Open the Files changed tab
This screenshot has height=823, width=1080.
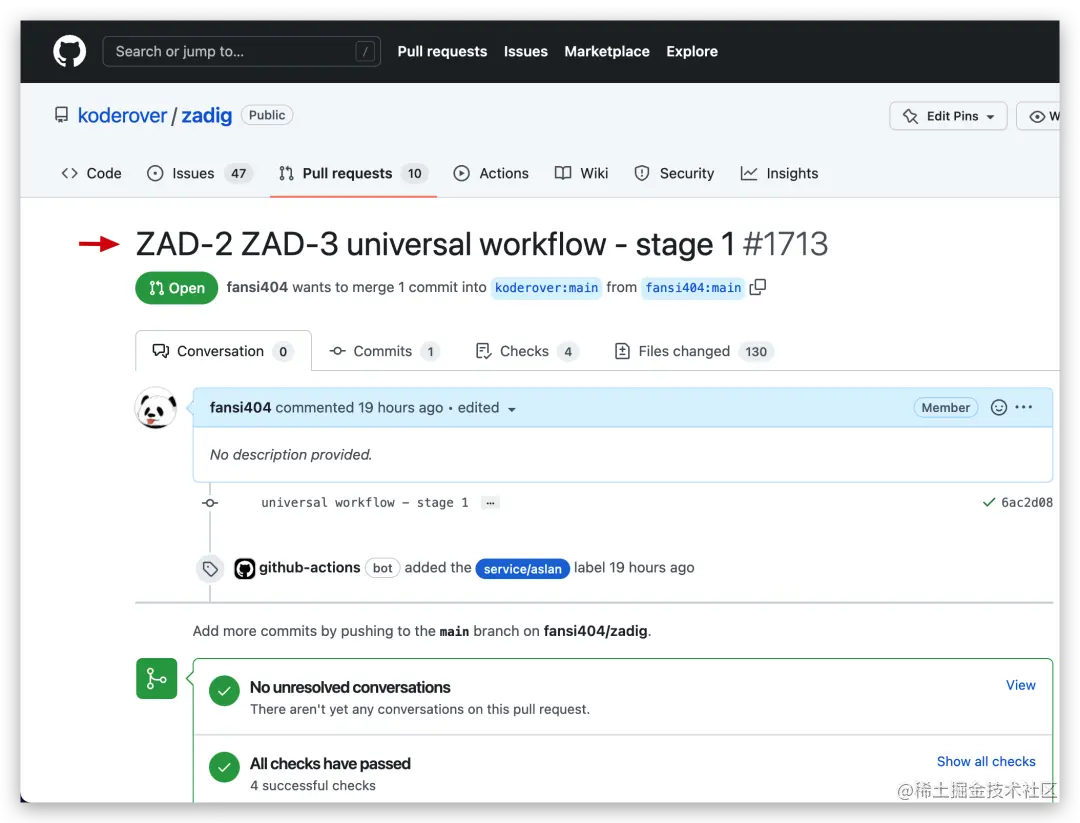pos(694,351)
